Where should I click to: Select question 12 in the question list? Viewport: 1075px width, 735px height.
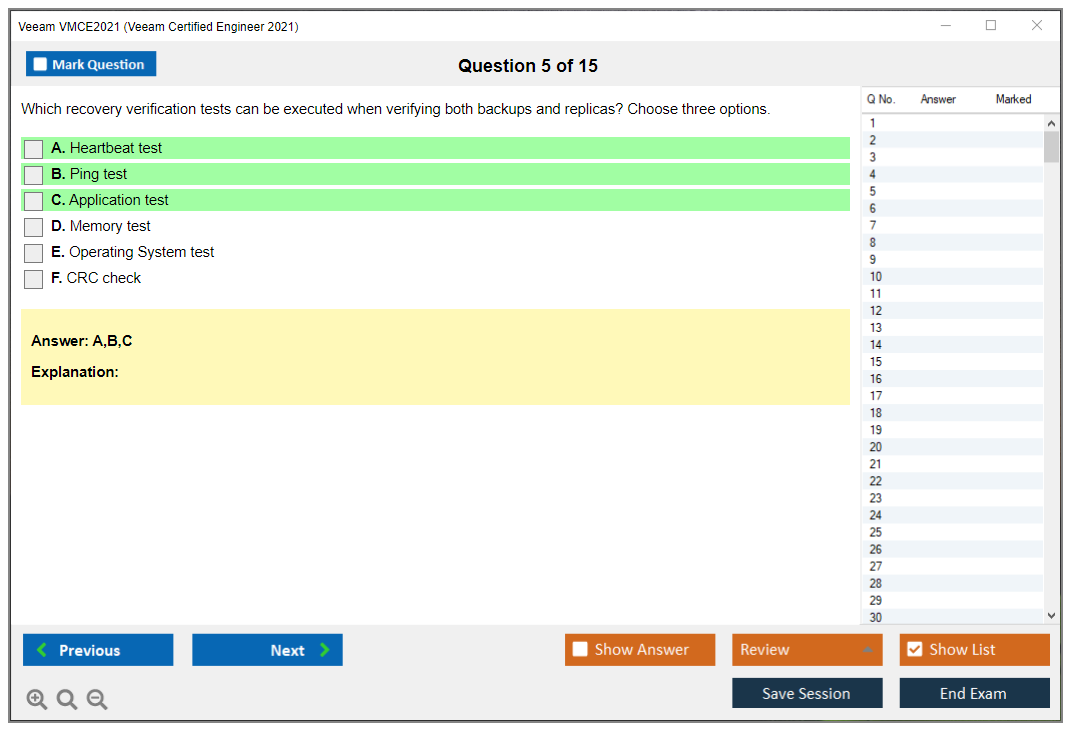click(876, 311)
